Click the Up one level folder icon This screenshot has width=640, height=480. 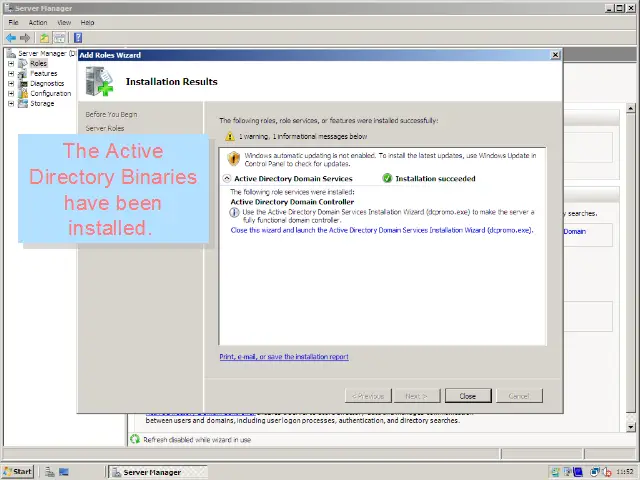[44, 38]
